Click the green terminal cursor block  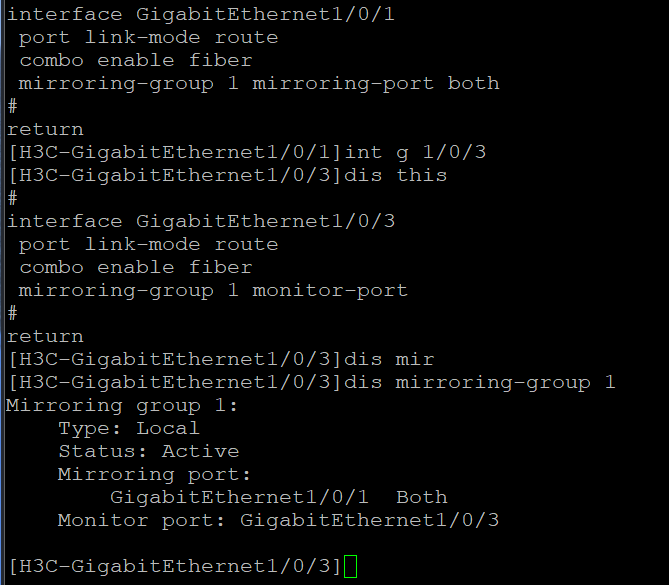tap(349, 566)
